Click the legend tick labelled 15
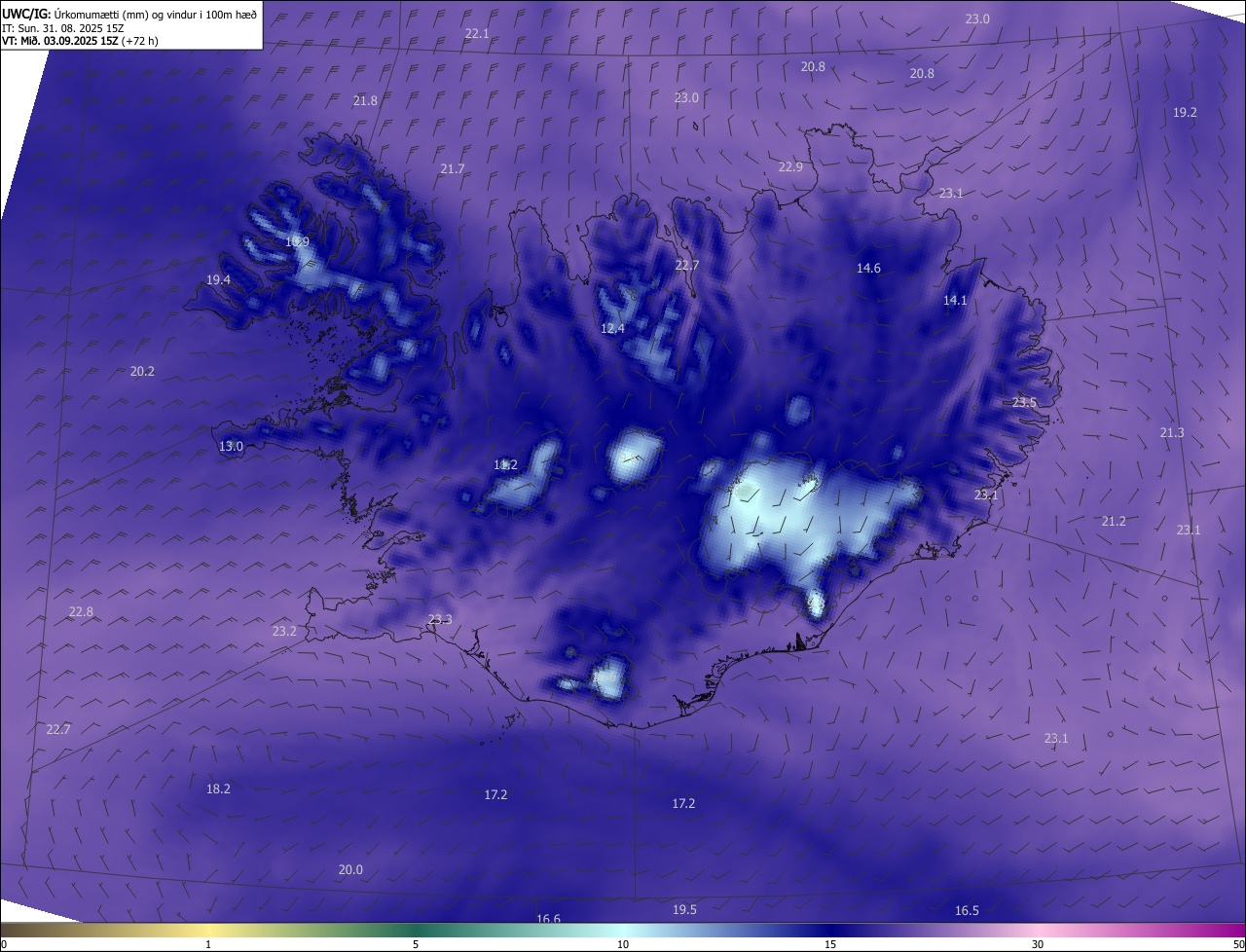Screen dimensions: 1246x952 point(830,945)
